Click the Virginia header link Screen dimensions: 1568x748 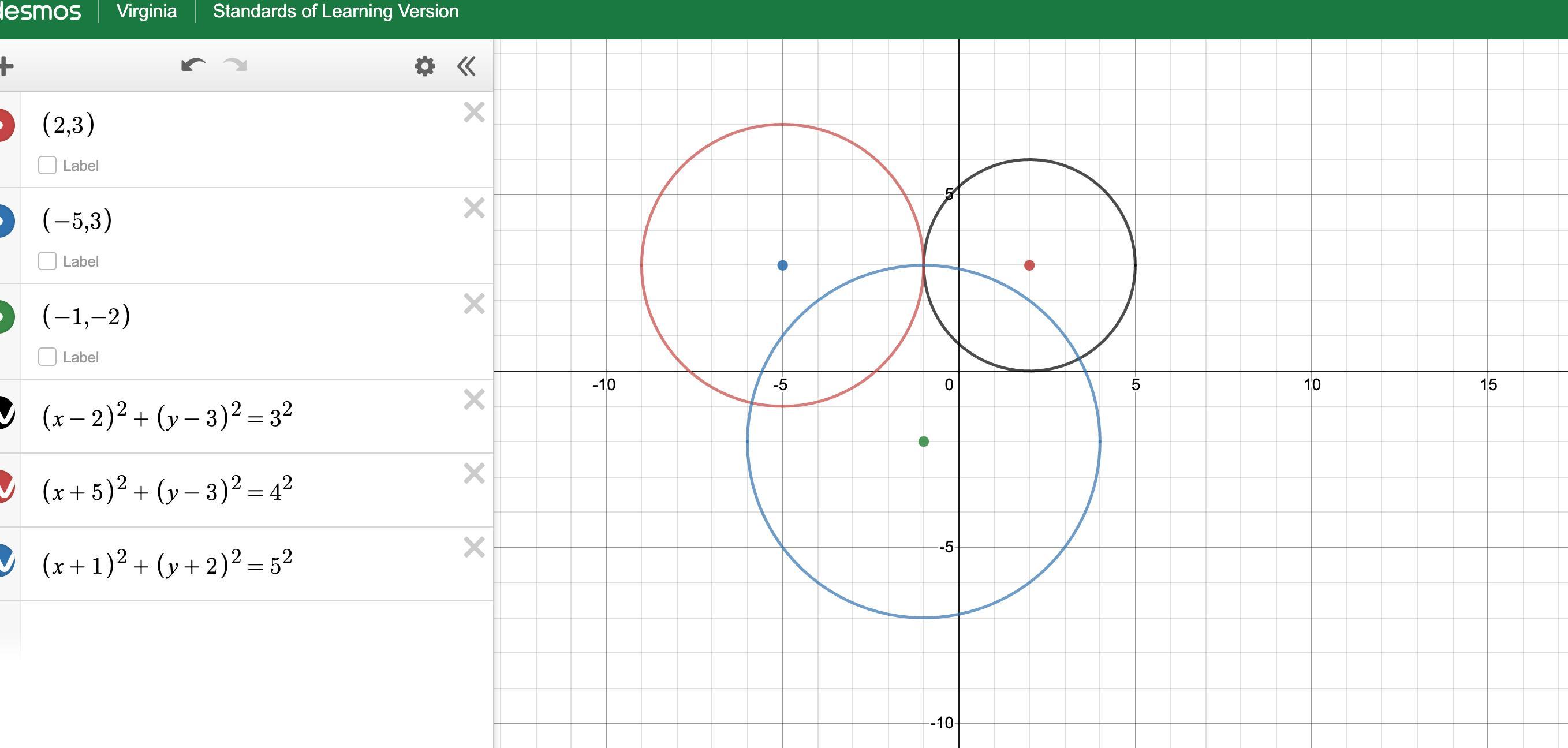pos(146,12)
